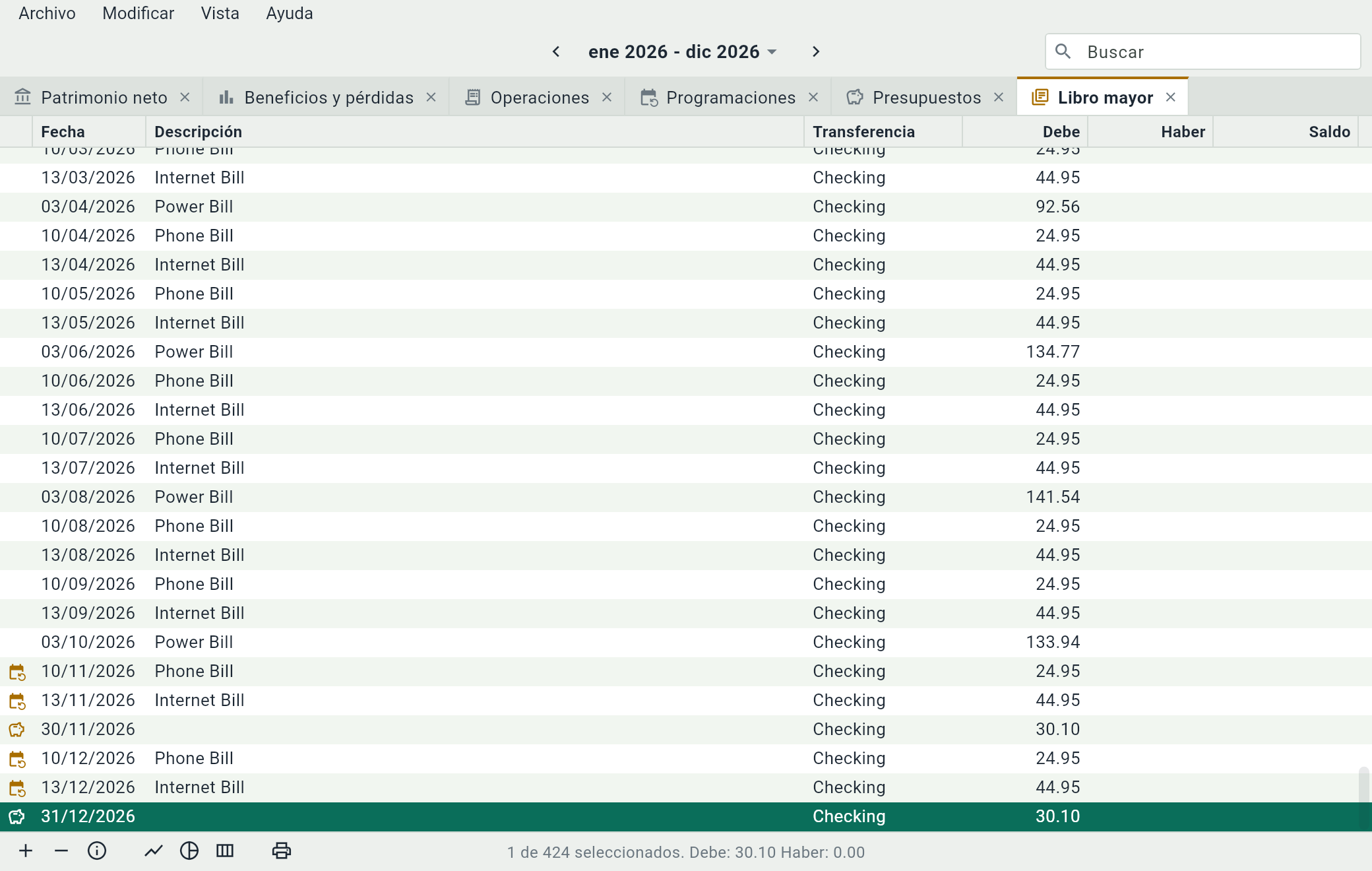The image size is (1372, 871).
Task: Open the pie chart view icon
Action: pyautogui.click(x=189, y=851)
